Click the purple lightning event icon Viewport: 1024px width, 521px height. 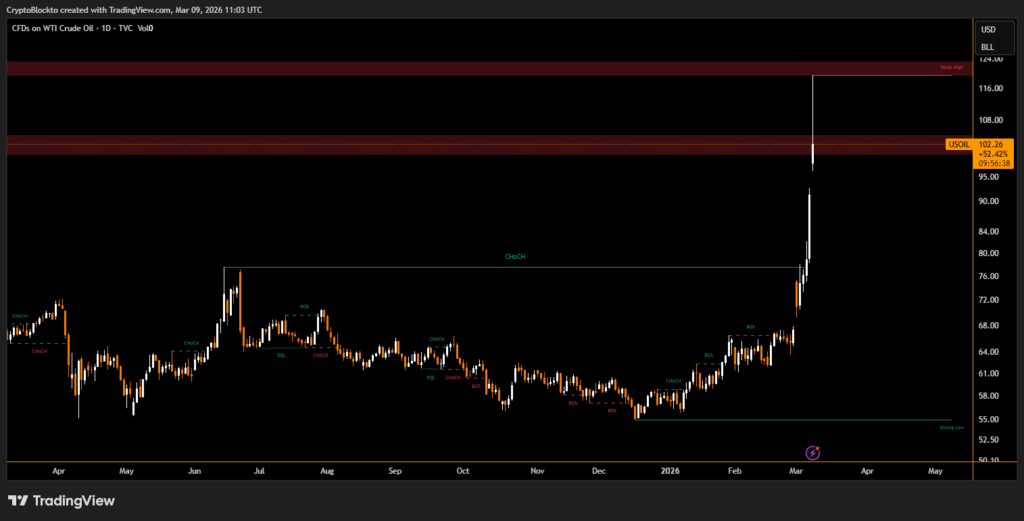pyautogui.click(x=812, y=453)
